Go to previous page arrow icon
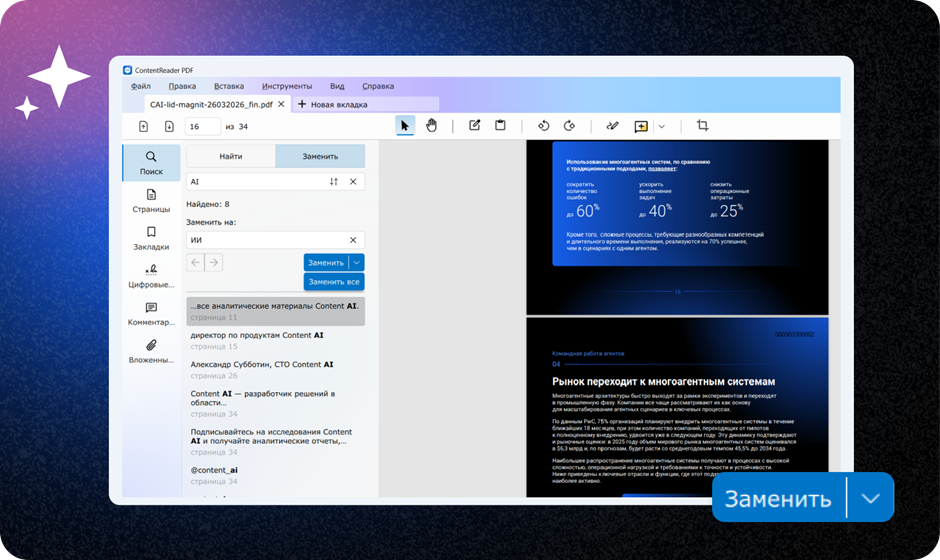The height and width of the screenshot is (560, 940). pyautogui.click(x=143, y=127)
